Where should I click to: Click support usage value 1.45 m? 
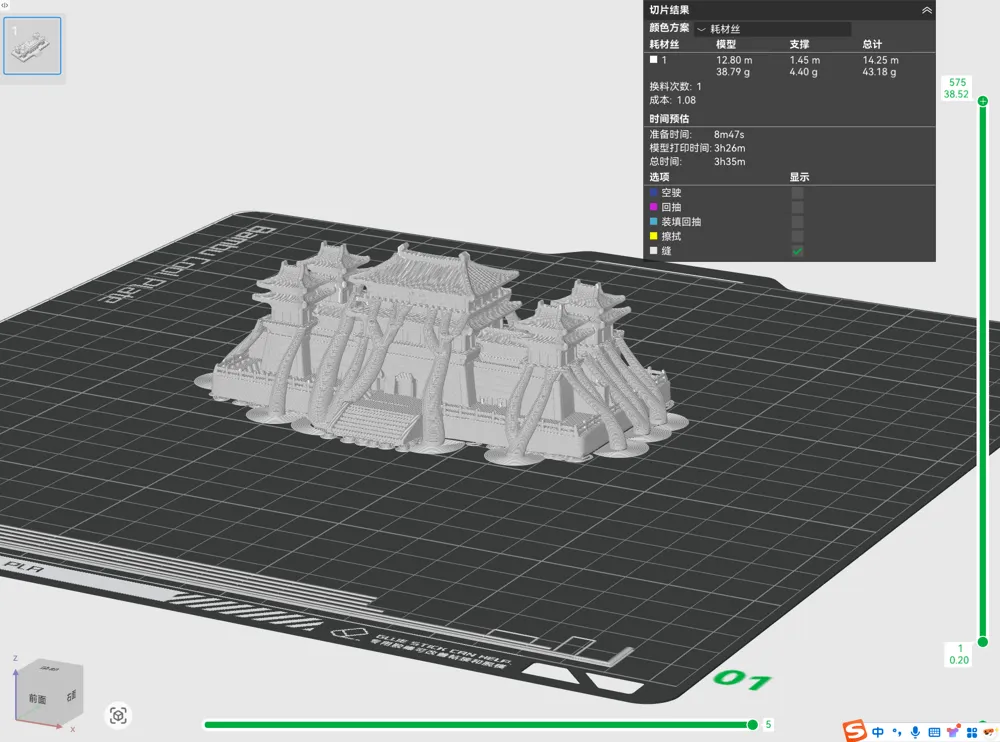click(x=805, y=60)
